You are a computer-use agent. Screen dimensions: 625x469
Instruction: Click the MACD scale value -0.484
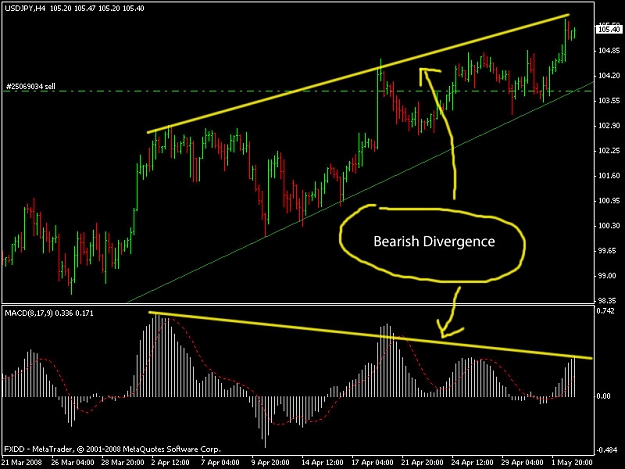(x=606, y=450)
